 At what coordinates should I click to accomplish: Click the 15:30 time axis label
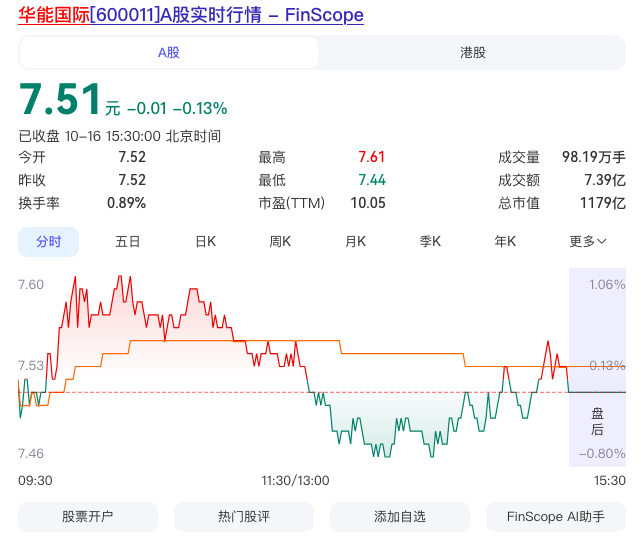coord(610,481)
